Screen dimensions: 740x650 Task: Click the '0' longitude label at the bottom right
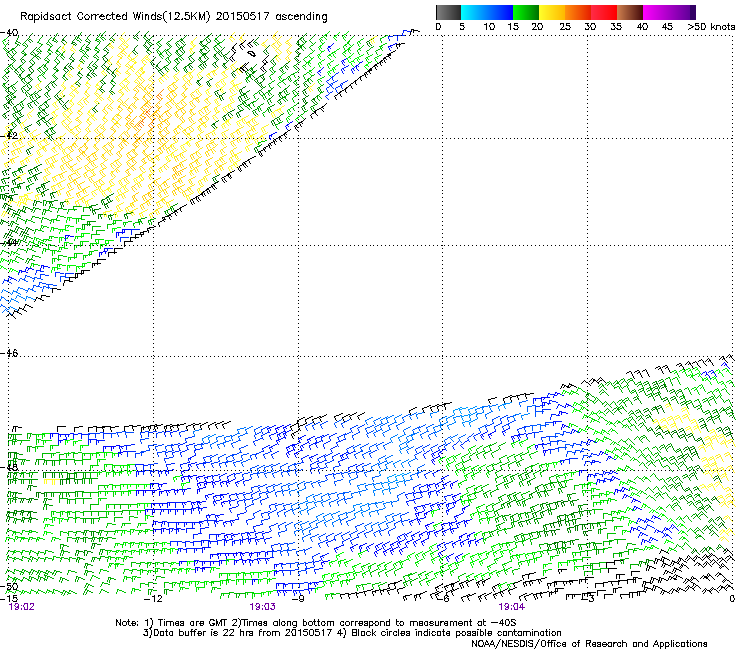click(732, 599)
